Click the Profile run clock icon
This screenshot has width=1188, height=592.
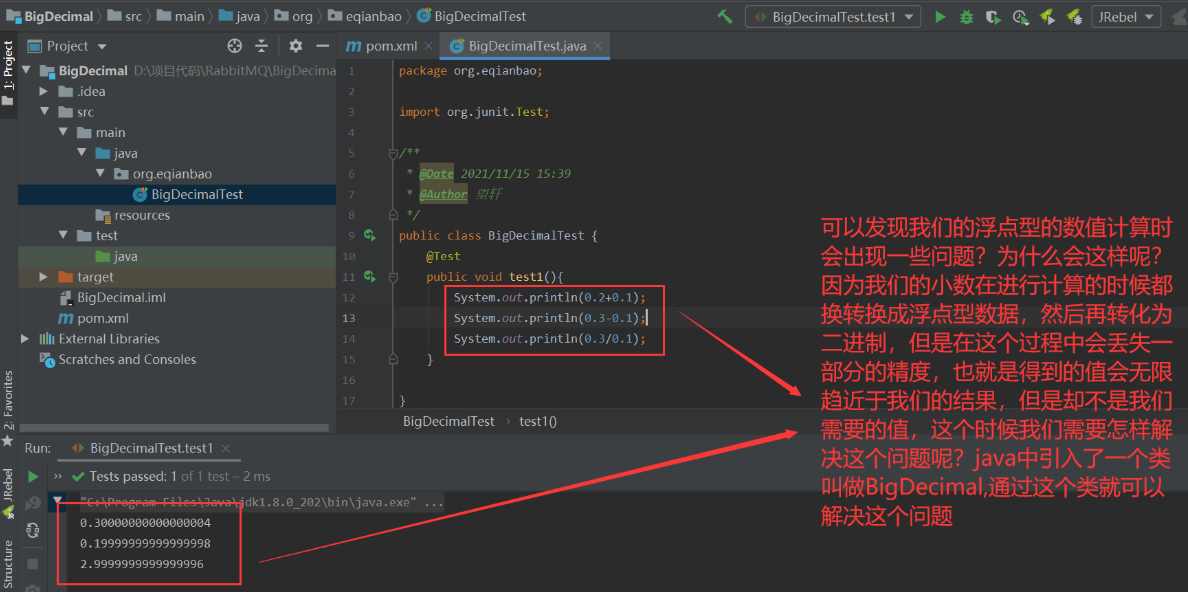click(x=1020, y=17)
